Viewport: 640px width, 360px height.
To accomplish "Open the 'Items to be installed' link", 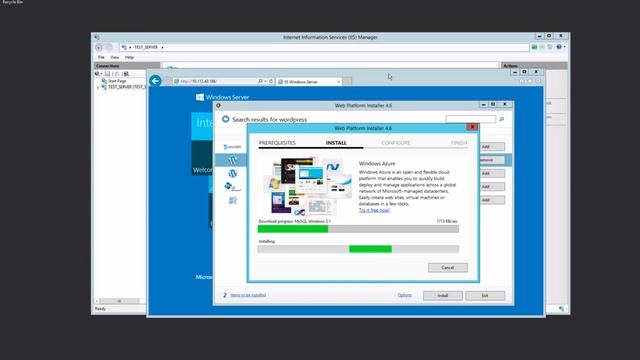I will pos(248,295).
